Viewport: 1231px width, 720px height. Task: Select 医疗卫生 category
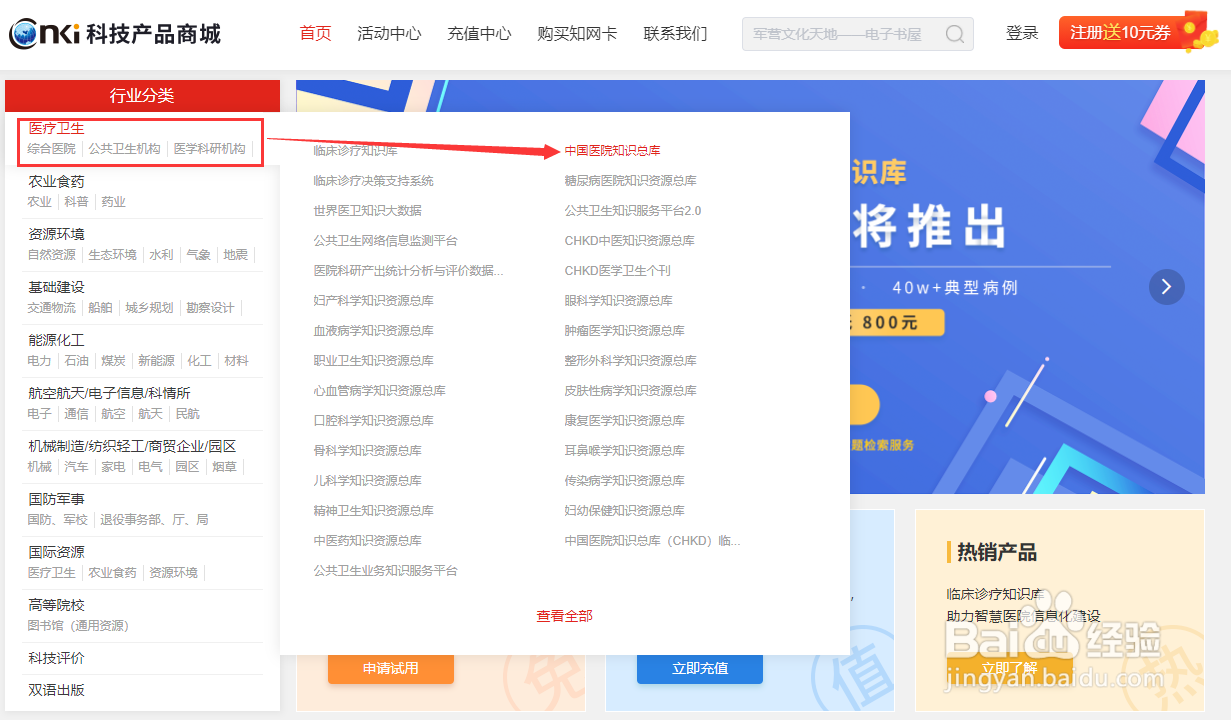point(57,128)
